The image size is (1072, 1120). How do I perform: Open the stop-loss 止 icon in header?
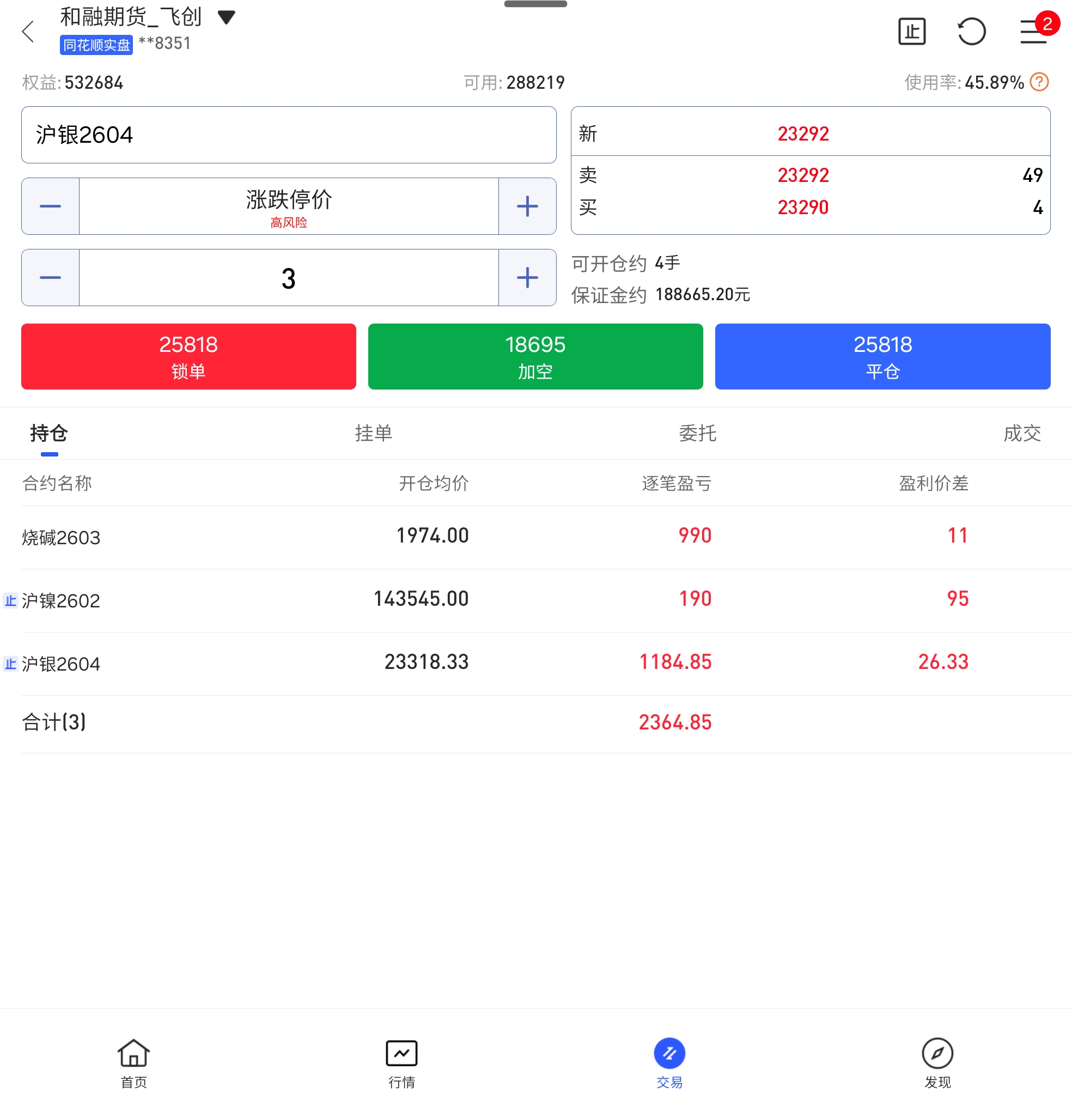(x=911, y=32)
